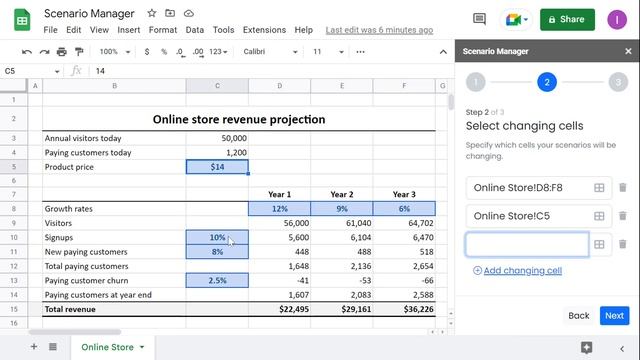This screenshot has height=360, width=640.
Task: Close the Scenario Manager sidebar
Action: pyautogui.click(x=628, y=51)
